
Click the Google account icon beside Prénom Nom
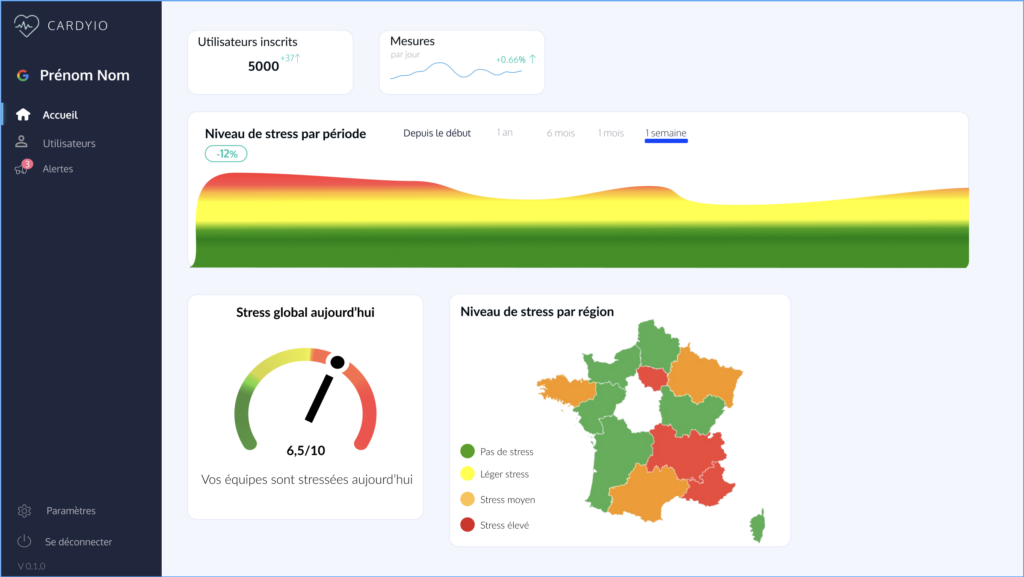pos(22,76)
